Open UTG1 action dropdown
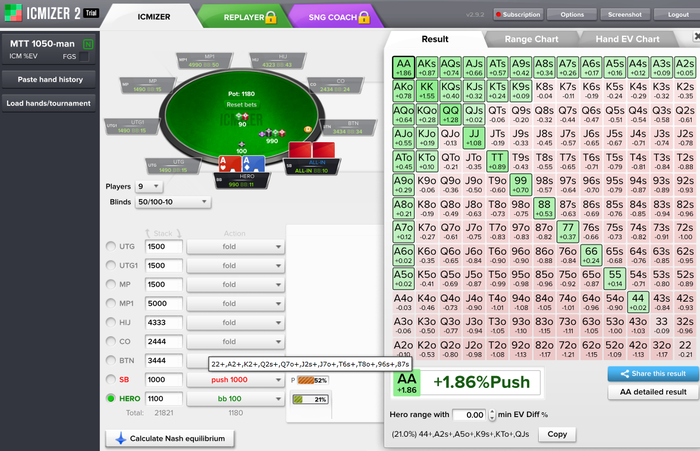 point(235,265)
